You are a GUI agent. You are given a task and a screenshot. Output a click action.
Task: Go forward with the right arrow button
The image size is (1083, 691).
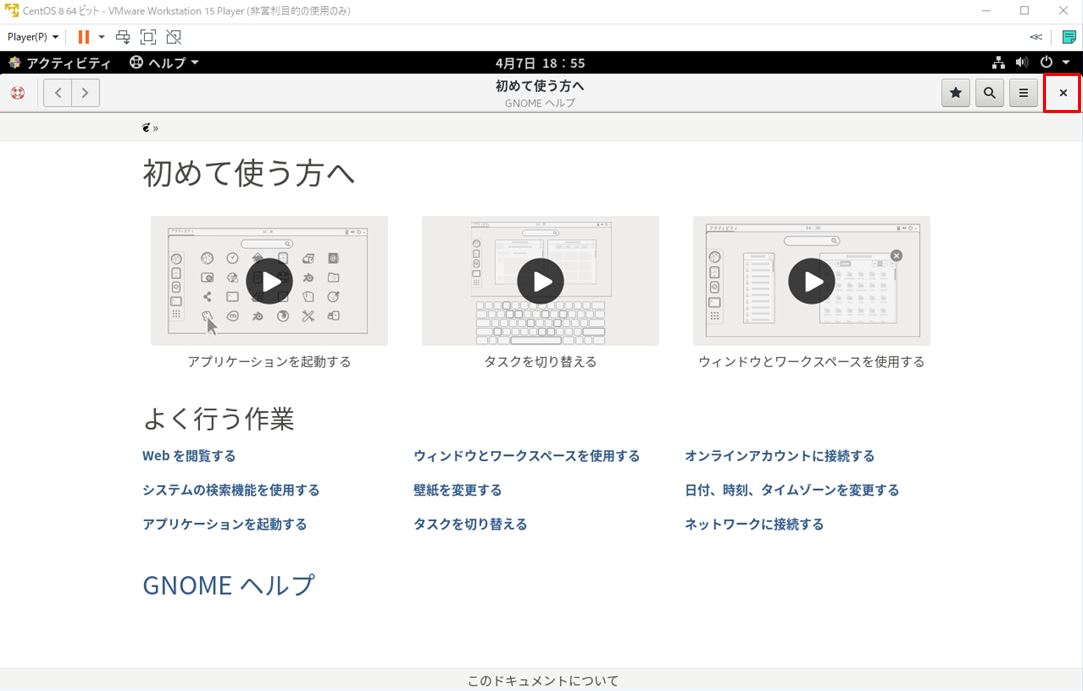click(85, 93)
